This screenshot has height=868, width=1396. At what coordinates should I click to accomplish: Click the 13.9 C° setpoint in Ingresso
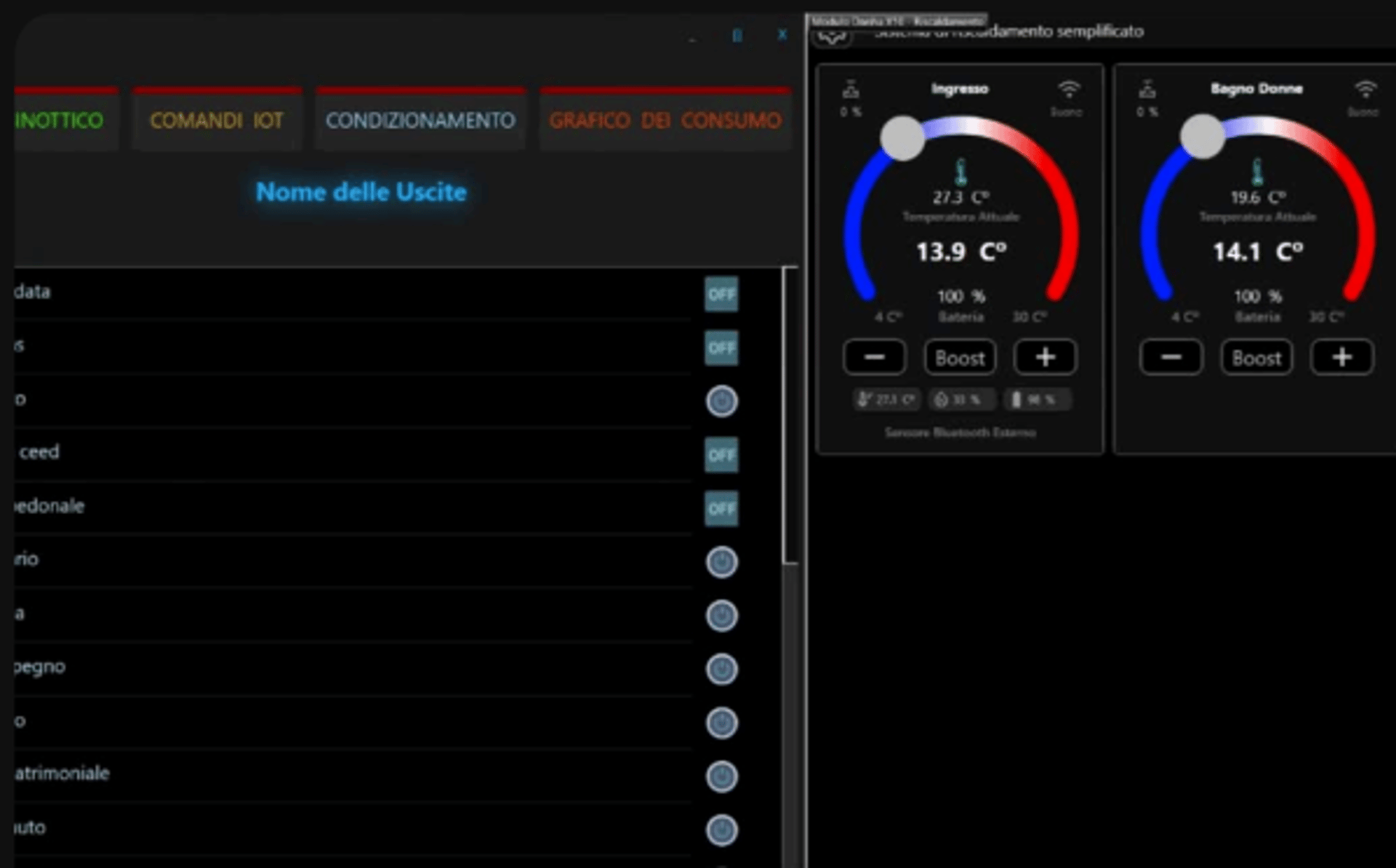coord(961,252)
